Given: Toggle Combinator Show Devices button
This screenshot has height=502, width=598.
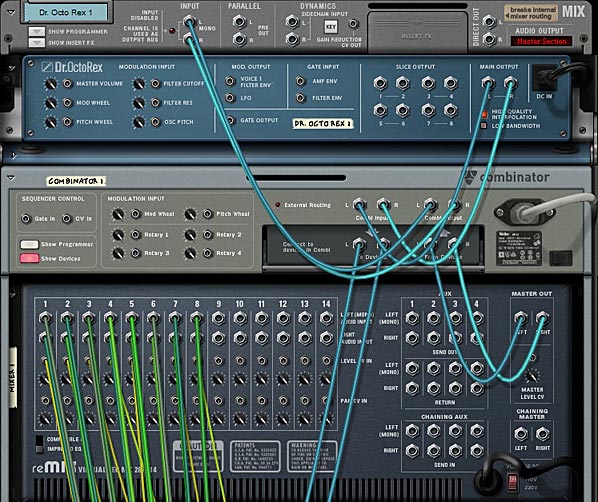Looking at the screenshot, I should coord(29,258).
